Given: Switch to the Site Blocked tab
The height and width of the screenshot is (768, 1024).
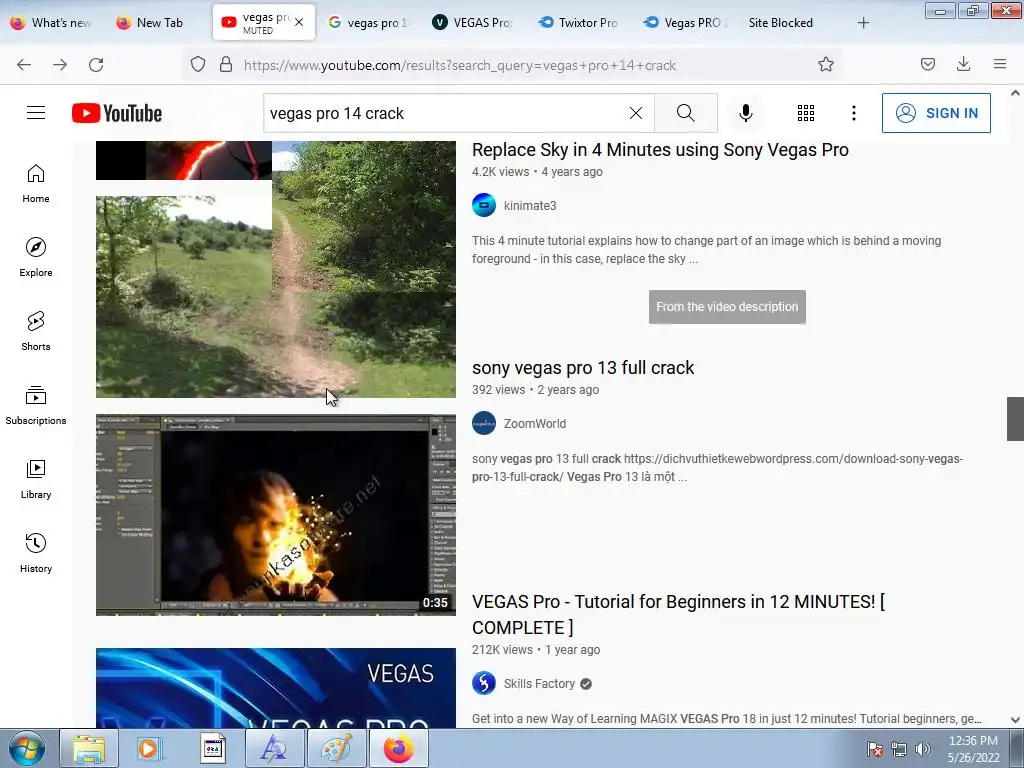Looking at the screenshot, I should [780, 23].
